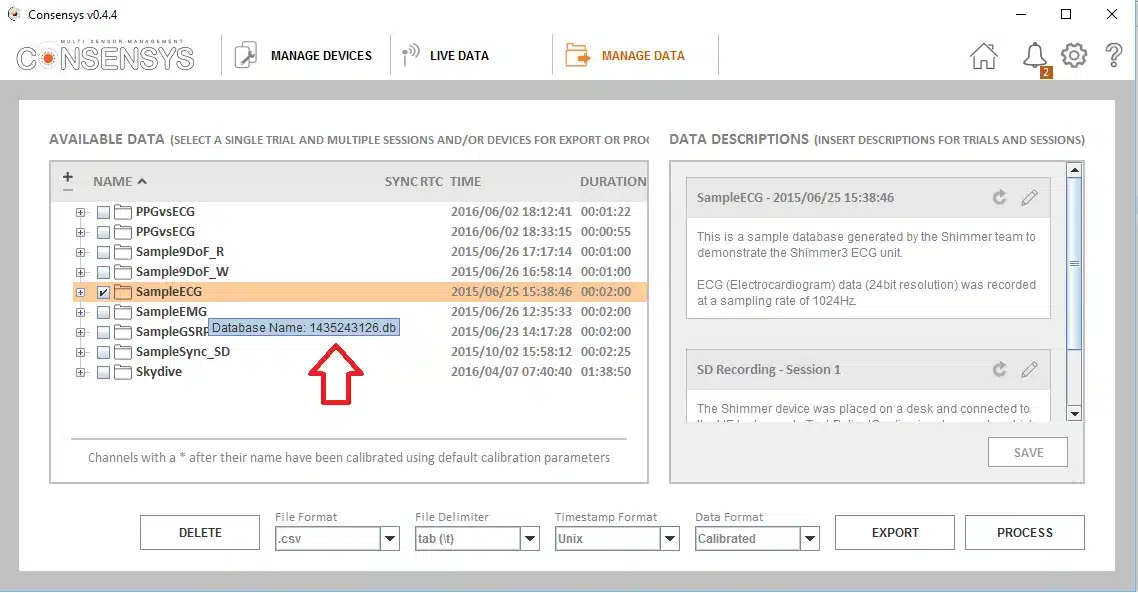The image size is (1138, 593).
Task: Click the SampleEMG folder icon
Action: pyautogui.click(x=123, y=312)
